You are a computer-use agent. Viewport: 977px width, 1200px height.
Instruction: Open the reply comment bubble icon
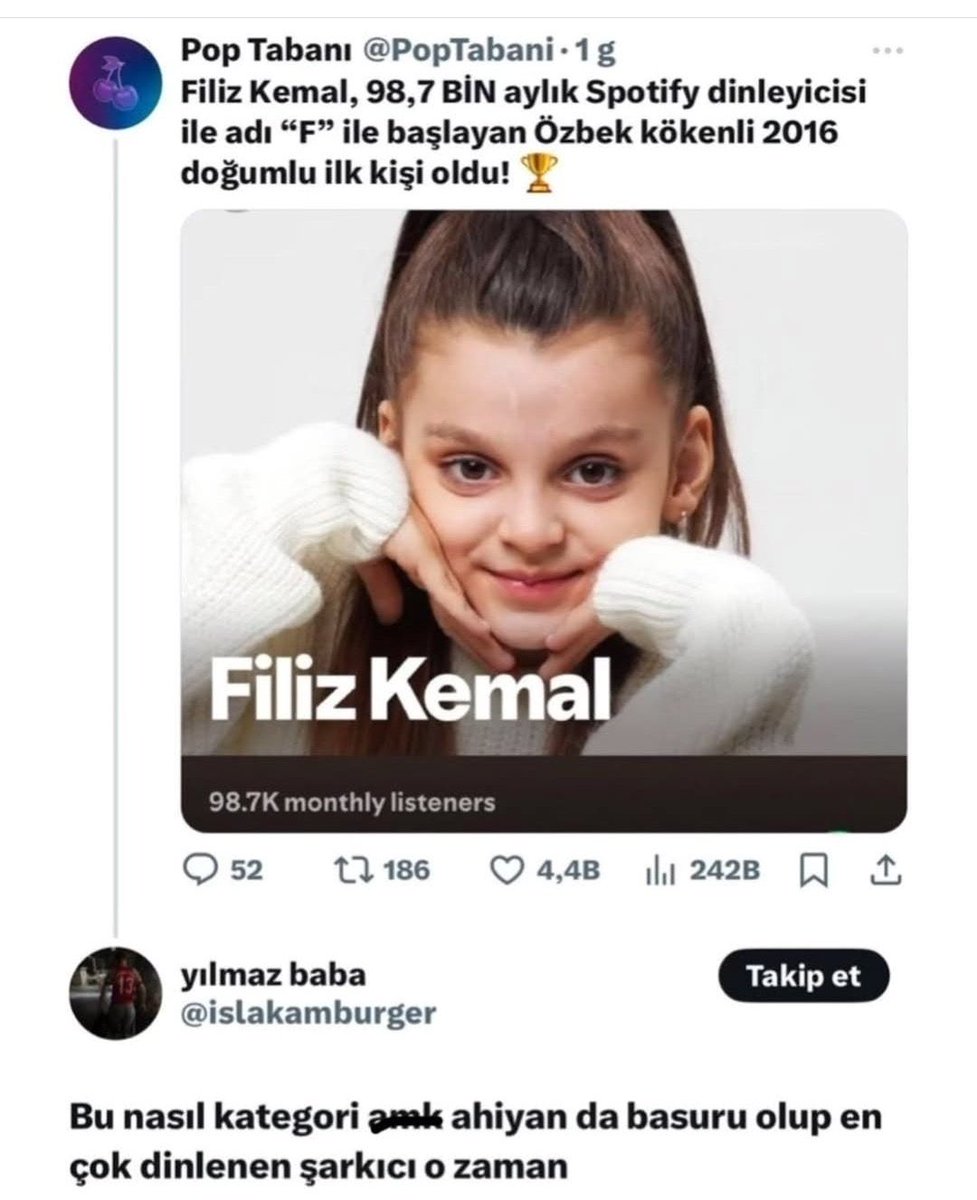pos(201,871)
